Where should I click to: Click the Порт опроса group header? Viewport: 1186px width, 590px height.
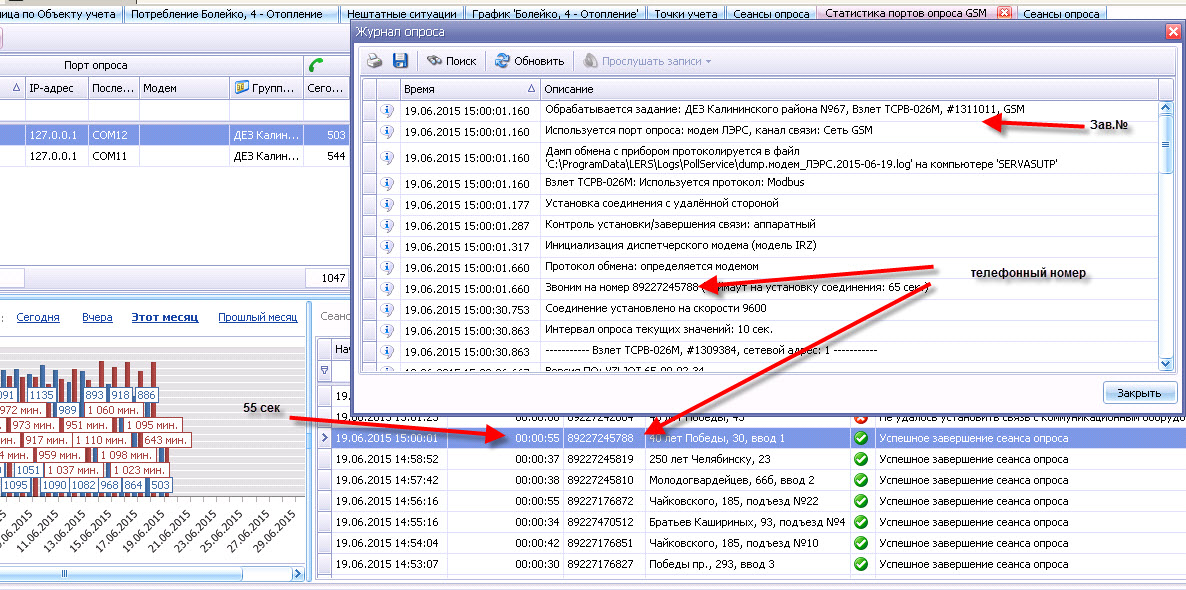click(x=95, y=66)
